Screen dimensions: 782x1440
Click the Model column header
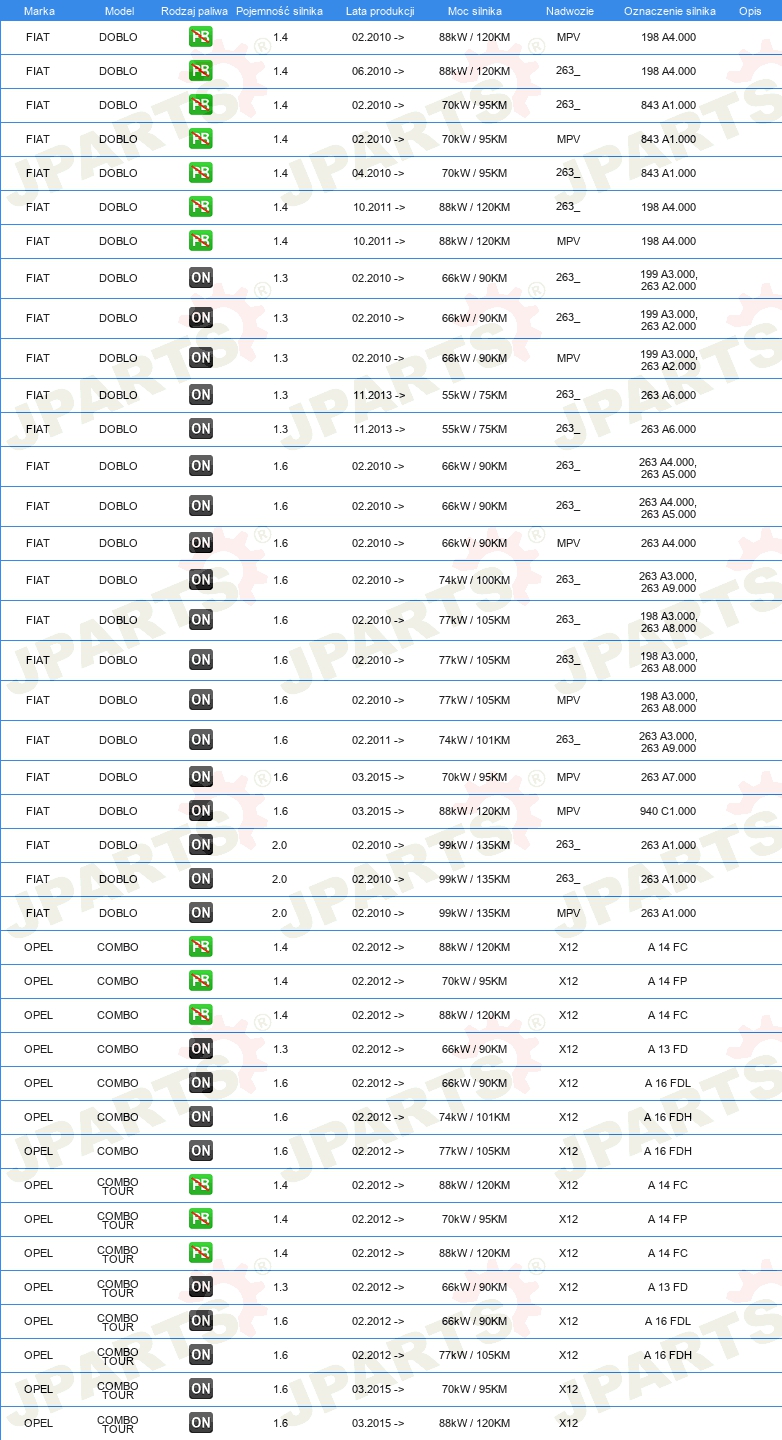(x=119, y=11)
